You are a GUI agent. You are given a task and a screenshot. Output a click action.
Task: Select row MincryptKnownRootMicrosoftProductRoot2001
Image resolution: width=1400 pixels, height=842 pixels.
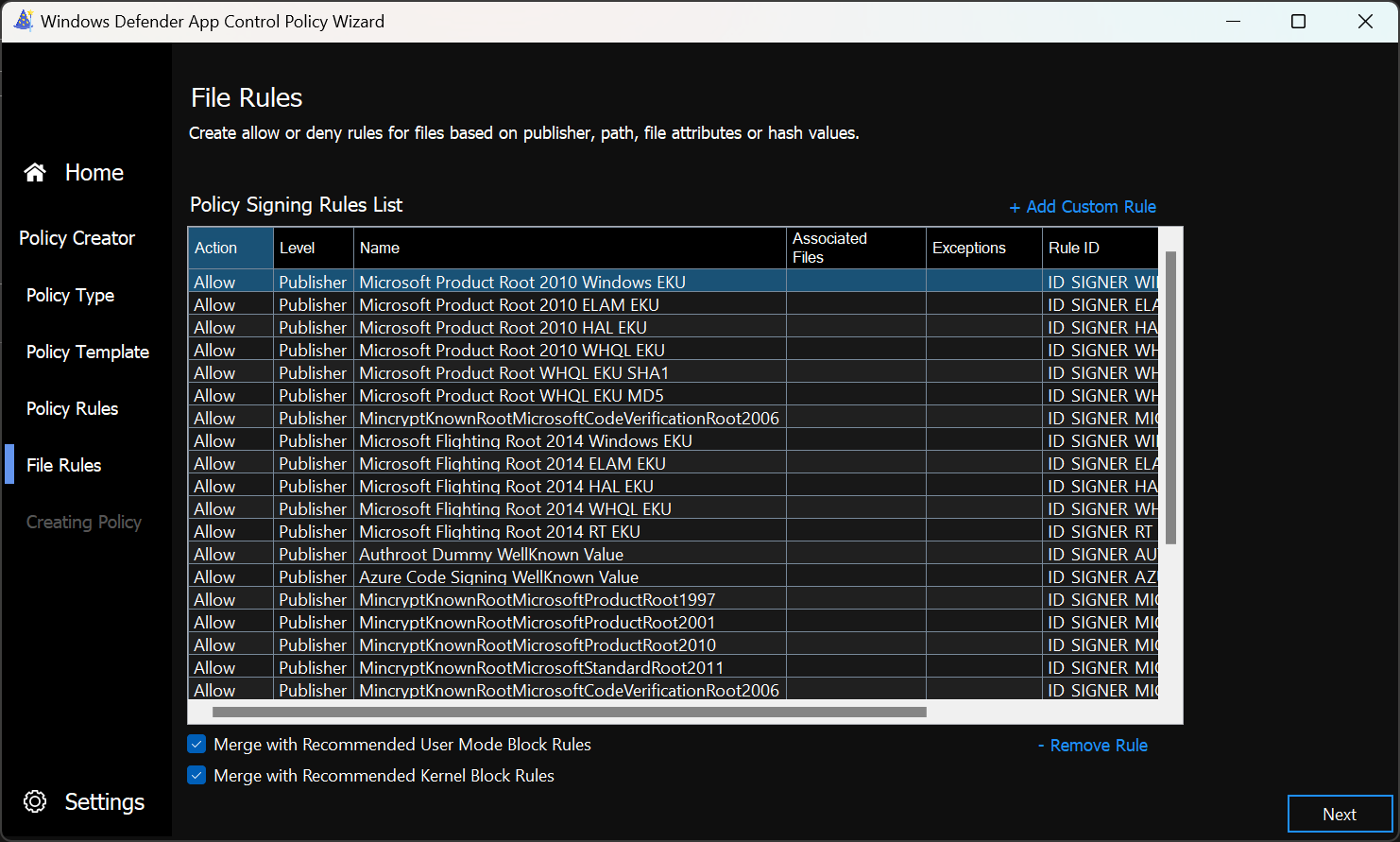pos(673,622)
